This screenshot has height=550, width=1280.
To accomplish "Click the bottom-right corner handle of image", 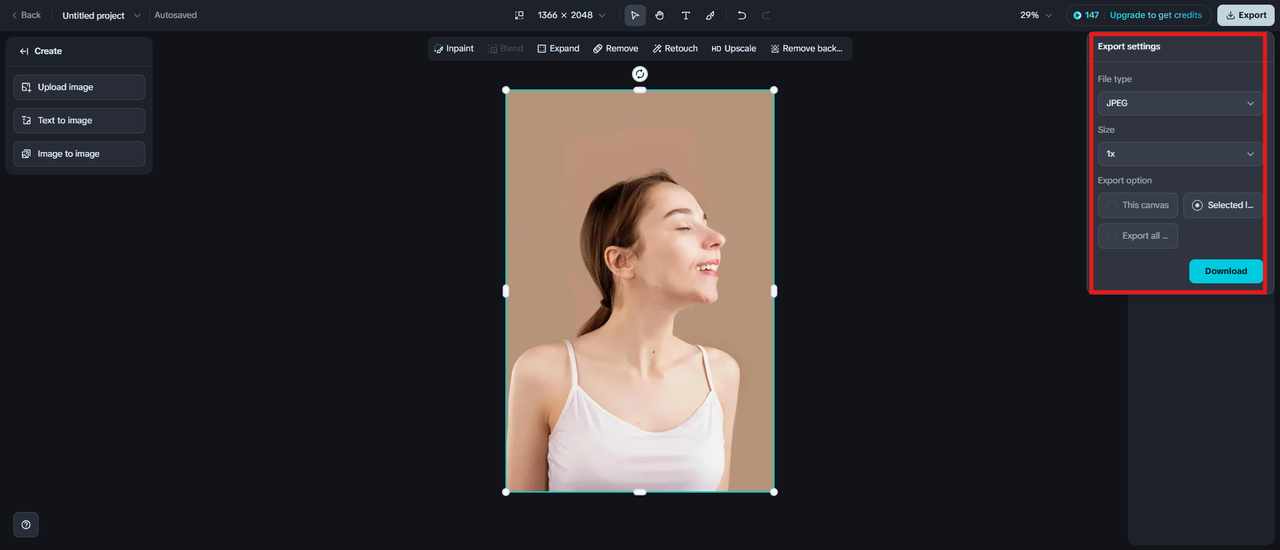I will (774, 492).
